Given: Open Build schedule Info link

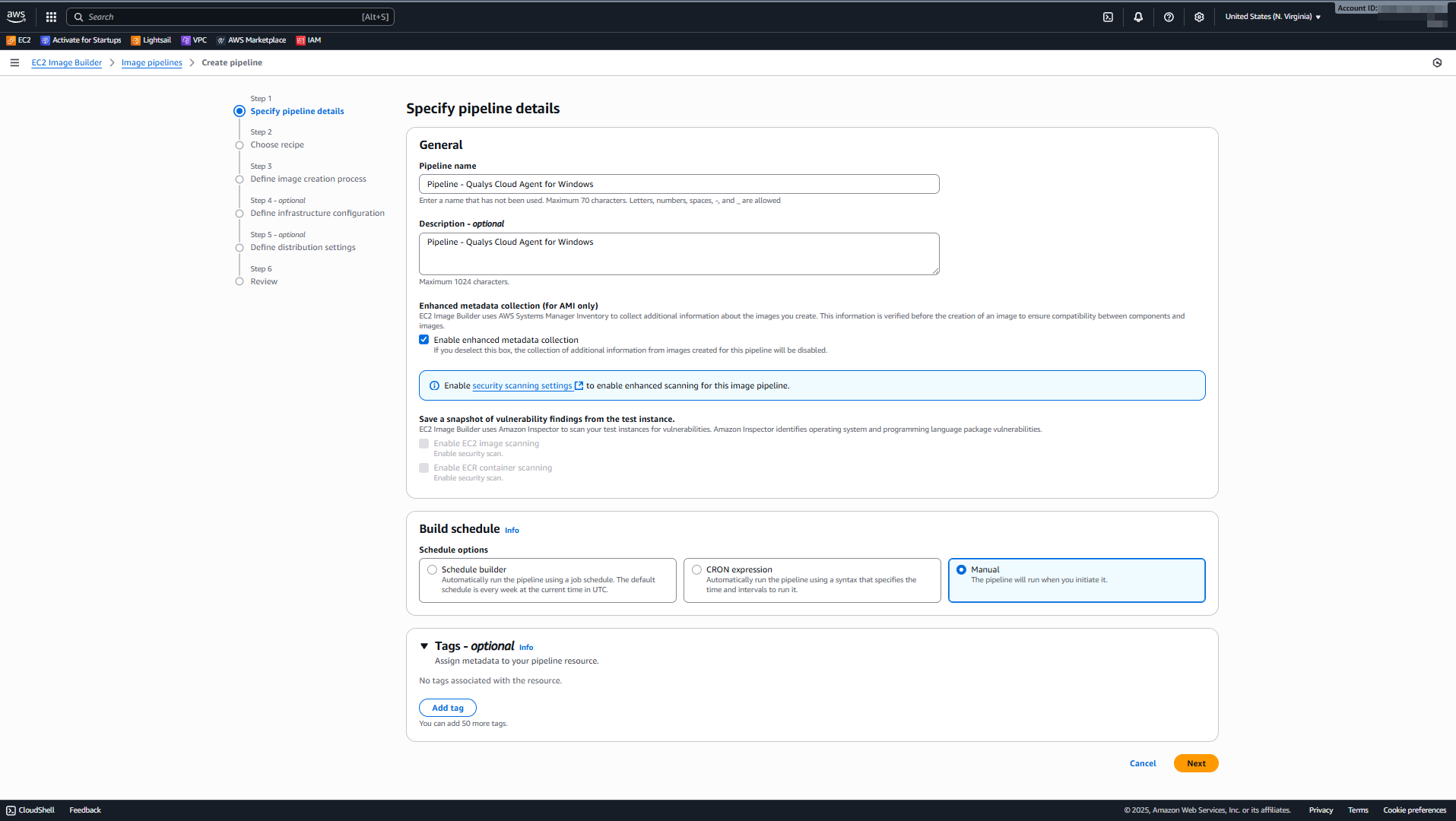Looking at the screenshot, I should coord(512,531).
